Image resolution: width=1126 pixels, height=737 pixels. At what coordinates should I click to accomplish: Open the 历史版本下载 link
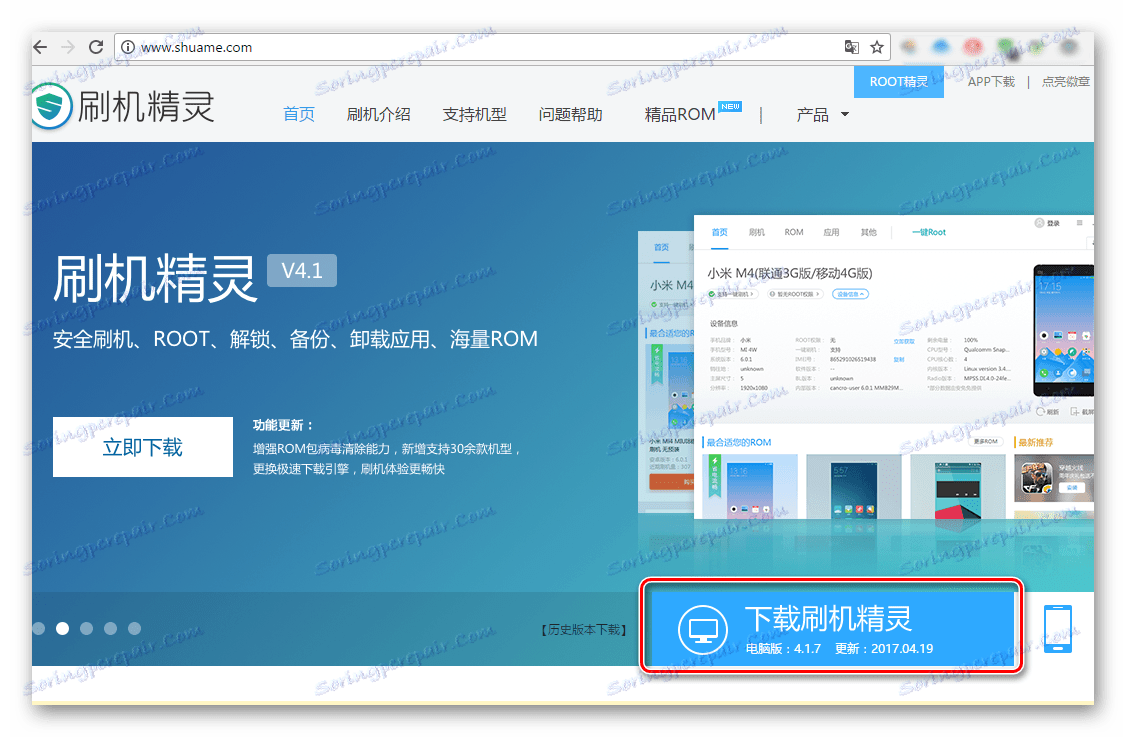(584, 629)
